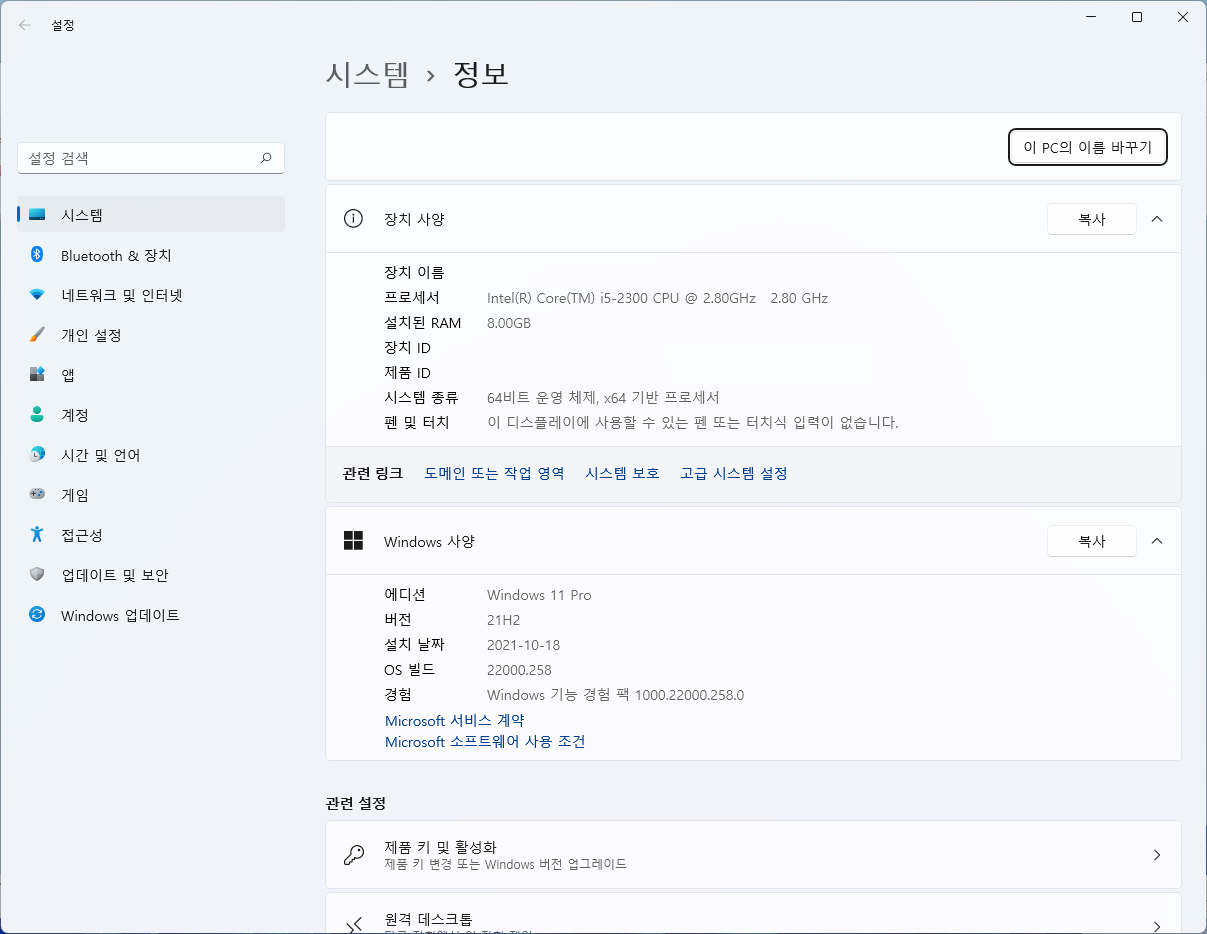Viewport: 1207px width, 934px height.
Task: Click the back arrow in the title bar
Action: point(25,25)
